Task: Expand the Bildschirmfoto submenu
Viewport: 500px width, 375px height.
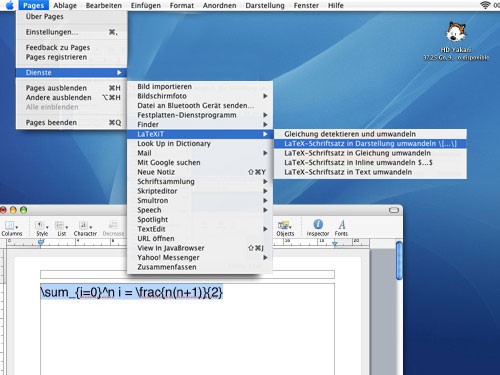Action: tap(200, 96)
